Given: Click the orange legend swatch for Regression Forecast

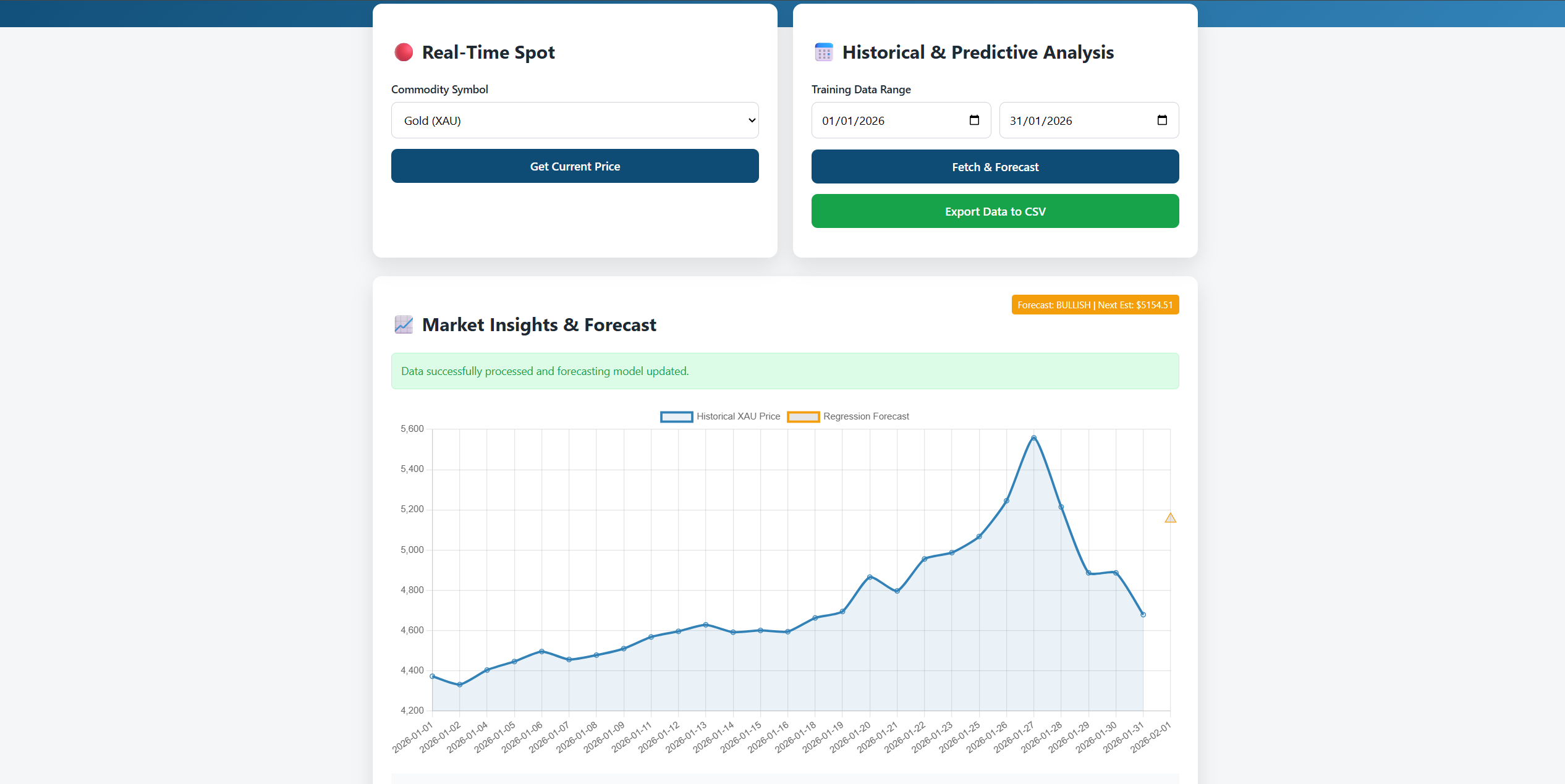Looking at the screenshot, I should tap(803, 416).
